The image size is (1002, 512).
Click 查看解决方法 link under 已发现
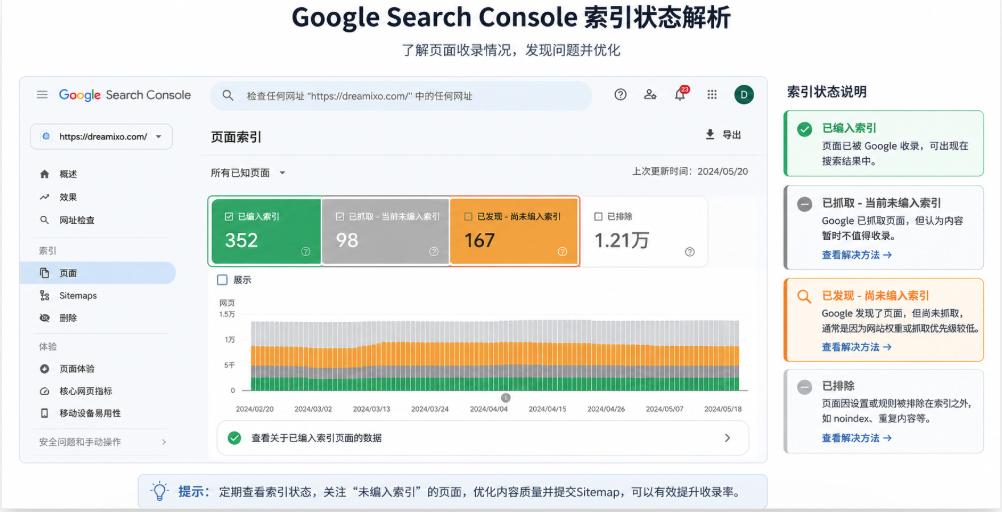pos(856,346)
